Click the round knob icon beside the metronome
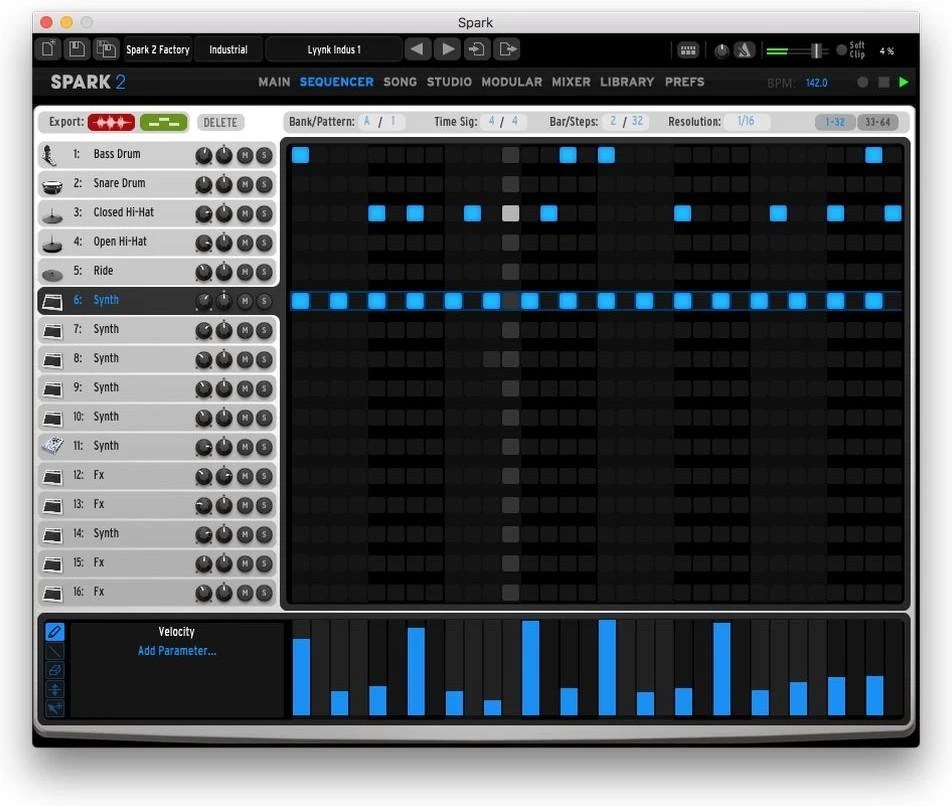The image size is (952, 806). [721, 51]
